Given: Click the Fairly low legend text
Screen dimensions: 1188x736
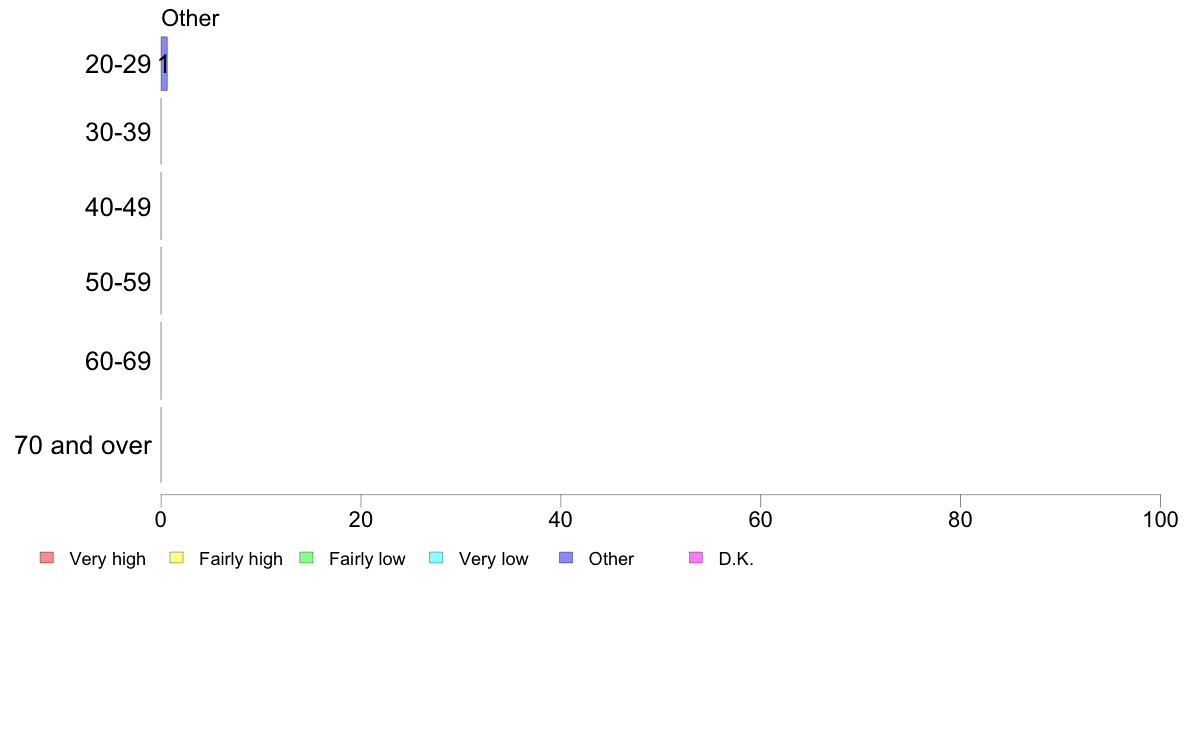Looking at the screenshot, I should tap(367, 559).
